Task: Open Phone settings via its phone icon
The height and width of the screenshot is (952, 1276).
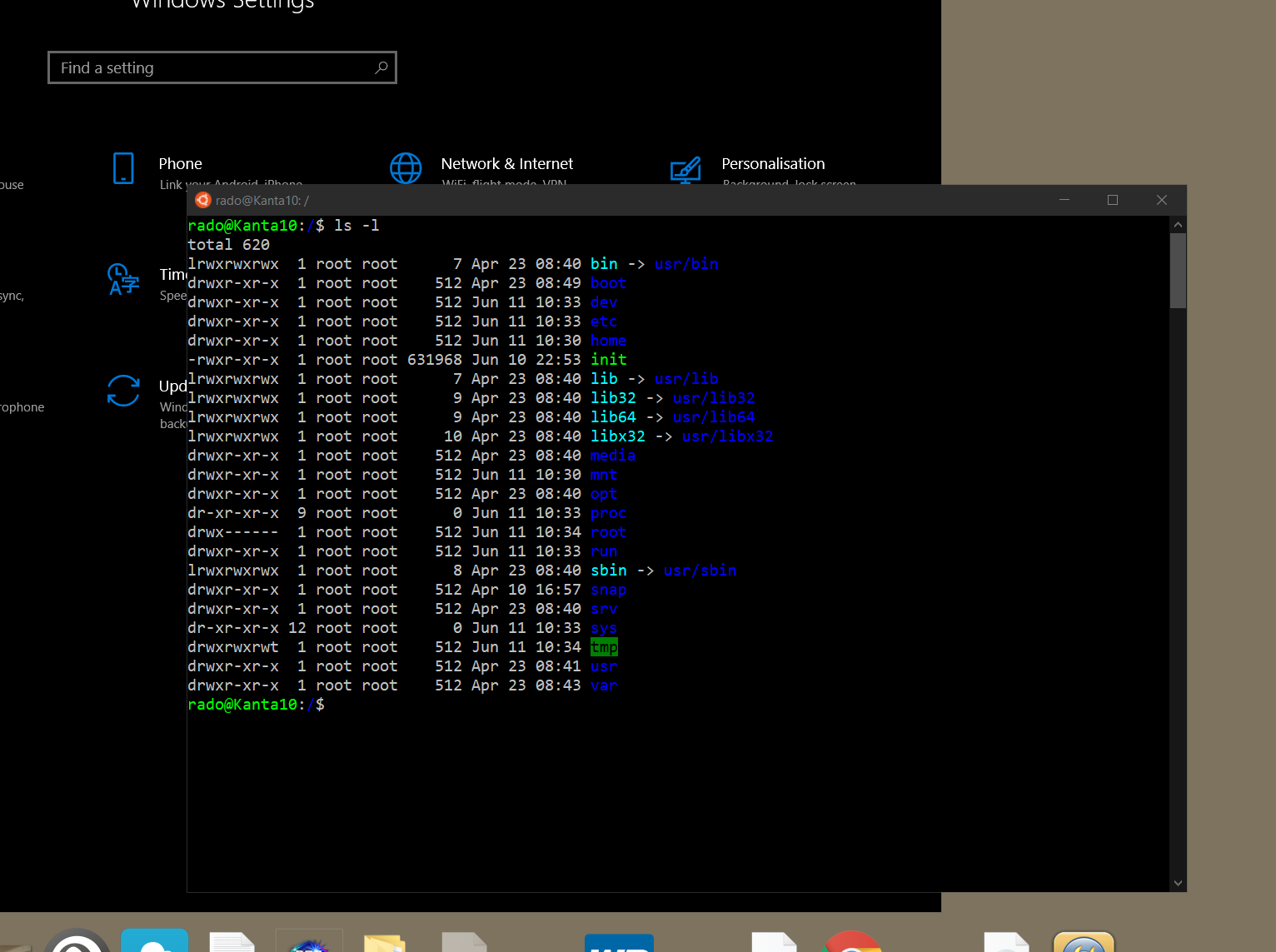Action: click(123, 167)
